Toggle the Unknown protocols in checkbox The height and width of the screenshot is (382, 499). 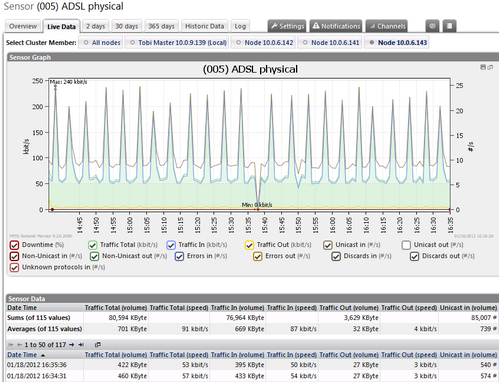tap(14, 268)
